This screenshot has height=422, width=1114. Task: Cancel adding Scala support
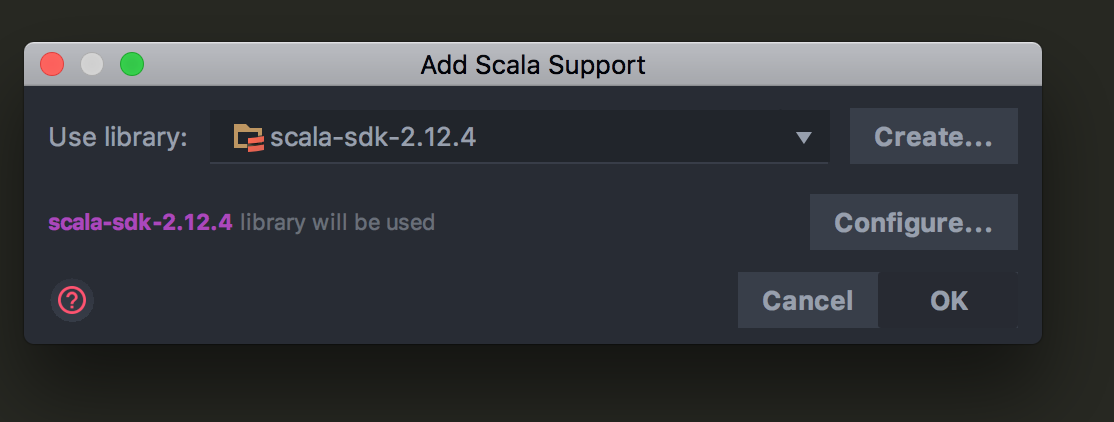[807, 300]
